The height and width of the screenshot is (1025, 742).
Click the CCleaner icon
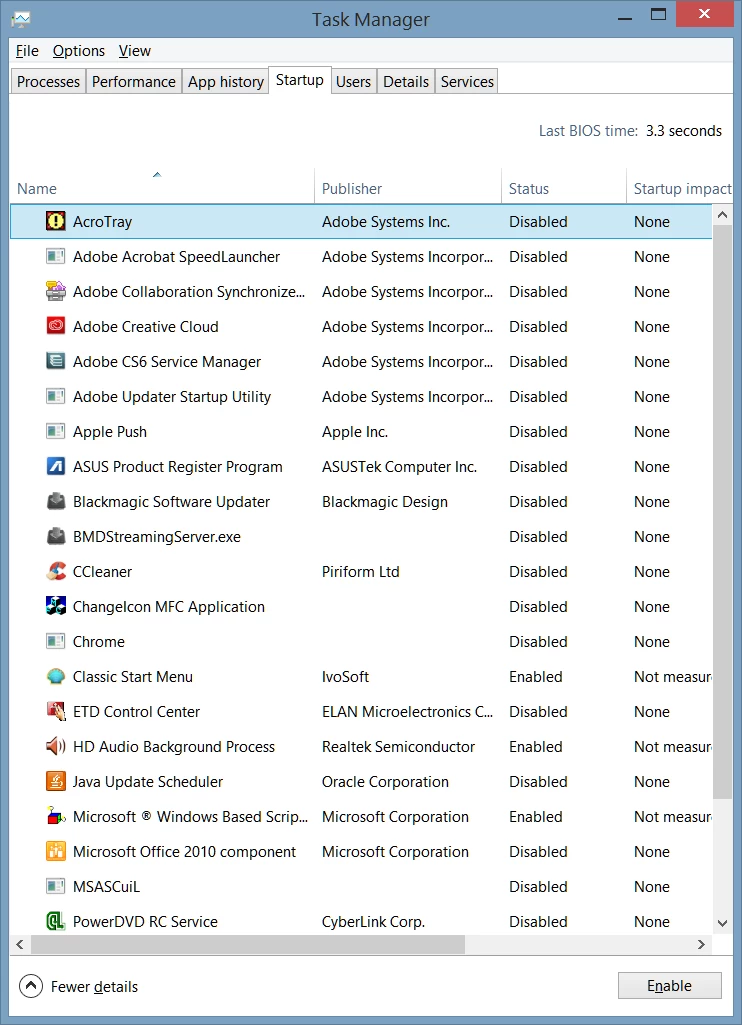tap(56, 571)
